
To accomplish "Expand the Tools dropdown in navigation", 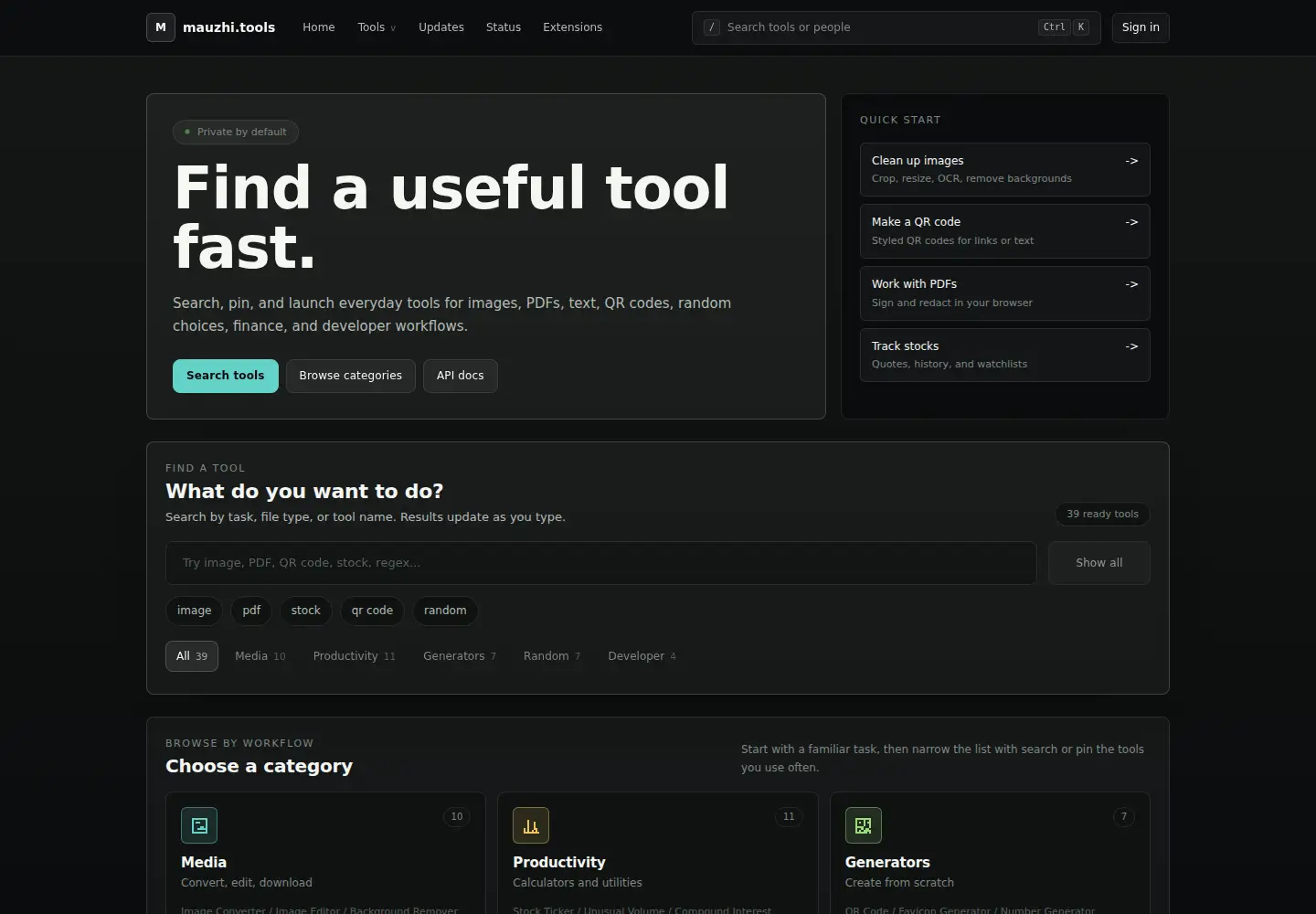I will tap(377, 27).
